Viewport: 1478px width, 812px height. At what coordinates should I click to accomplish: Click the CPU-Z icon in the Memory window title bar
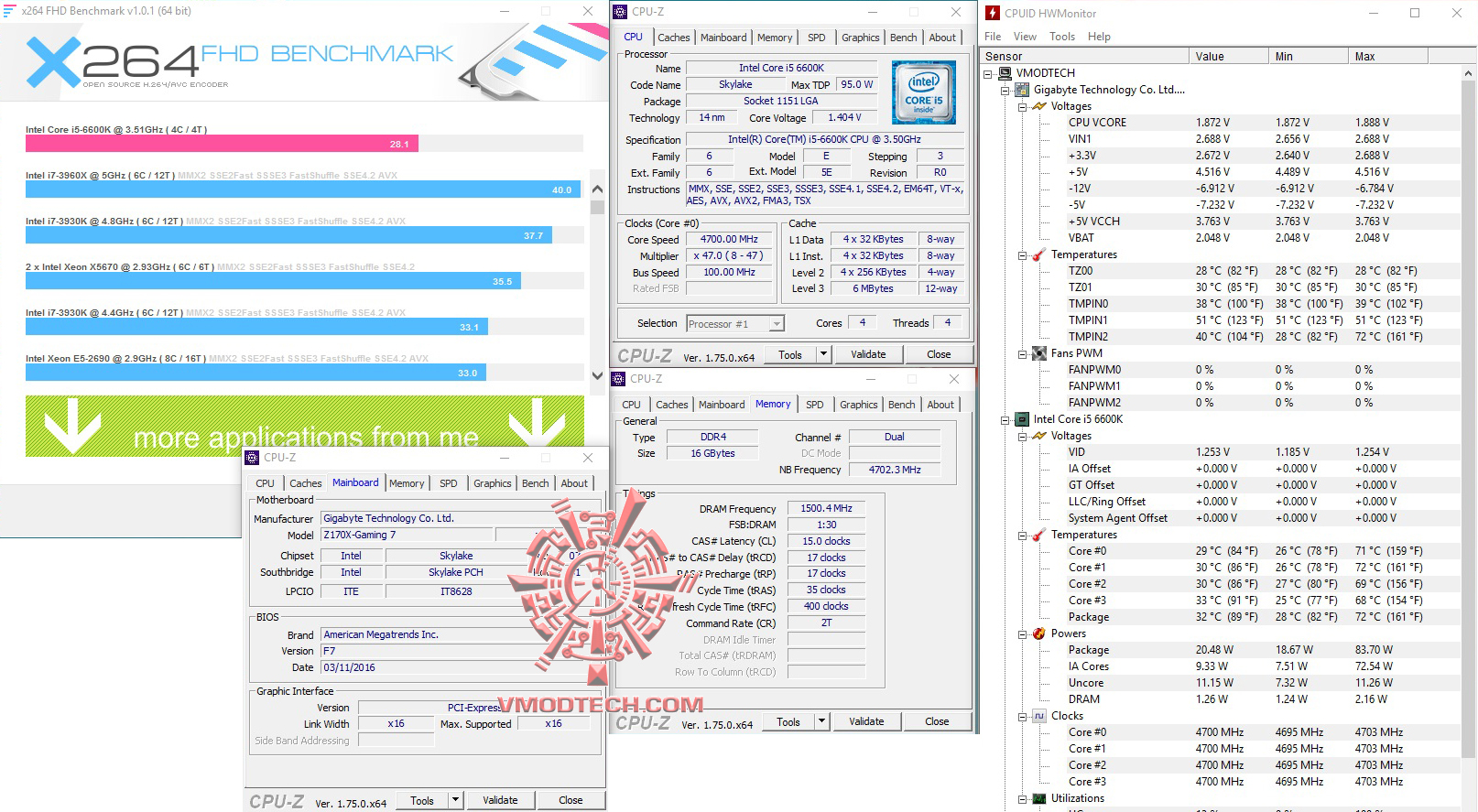618,379
